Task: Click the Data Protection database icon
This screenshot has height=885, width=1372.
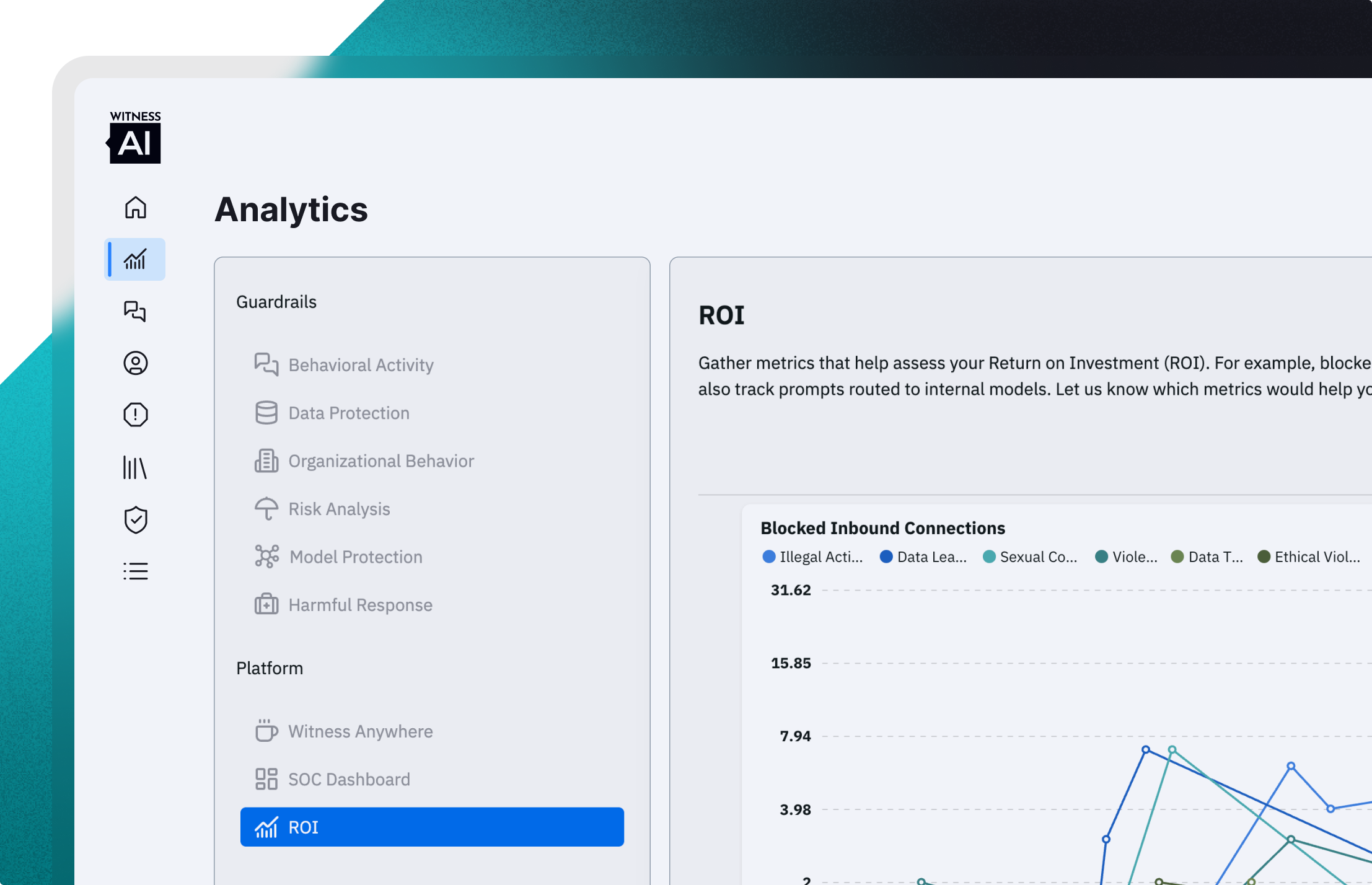Action: coord(266,413)
